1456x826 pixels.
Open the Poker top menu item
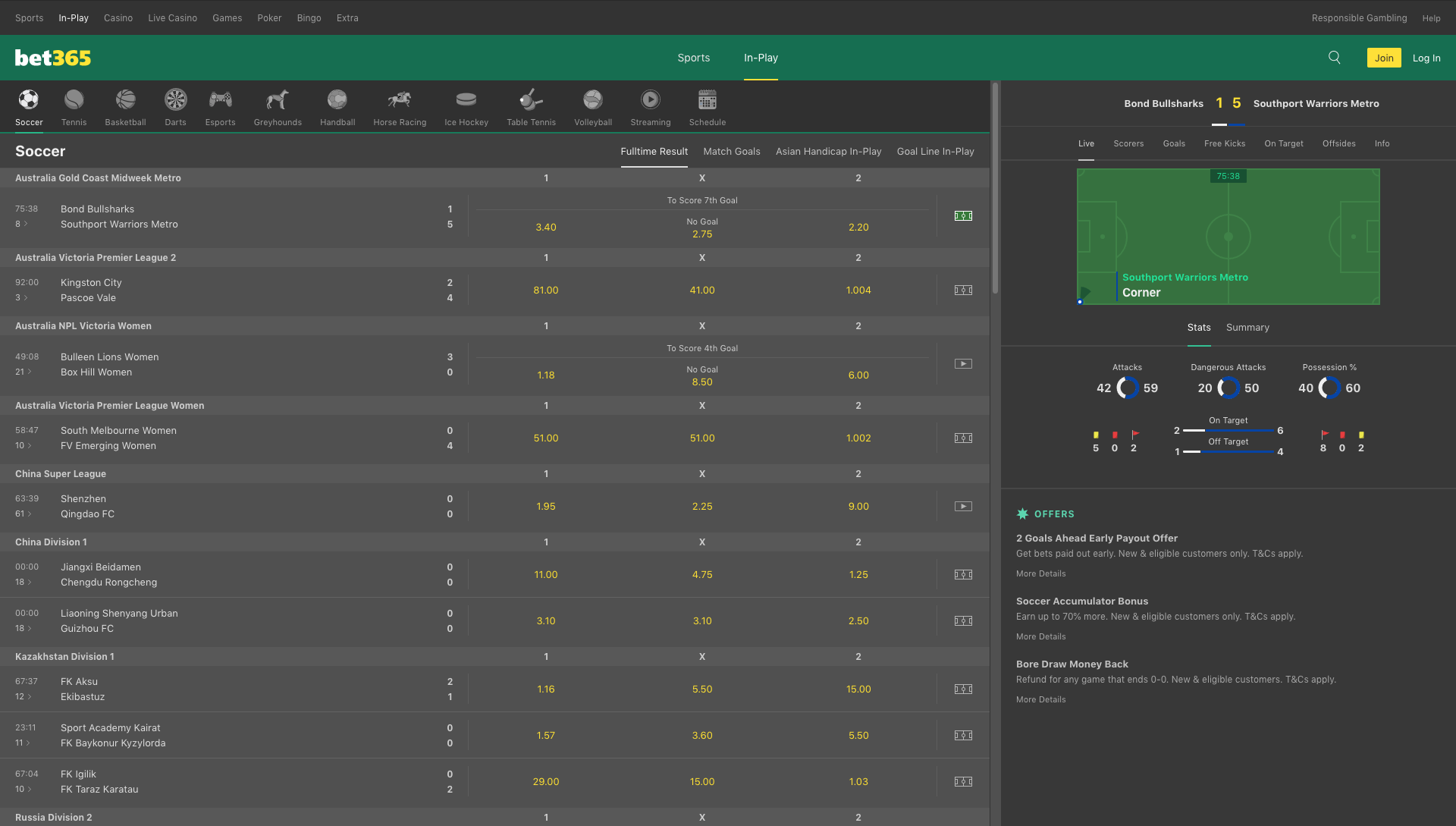tap(269, 18)
